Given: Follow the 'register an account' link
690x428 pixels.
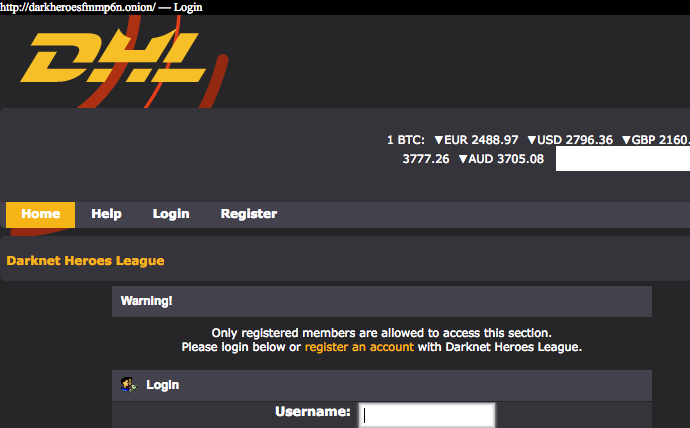Looking at the screenshot, I should coord(359,347).
